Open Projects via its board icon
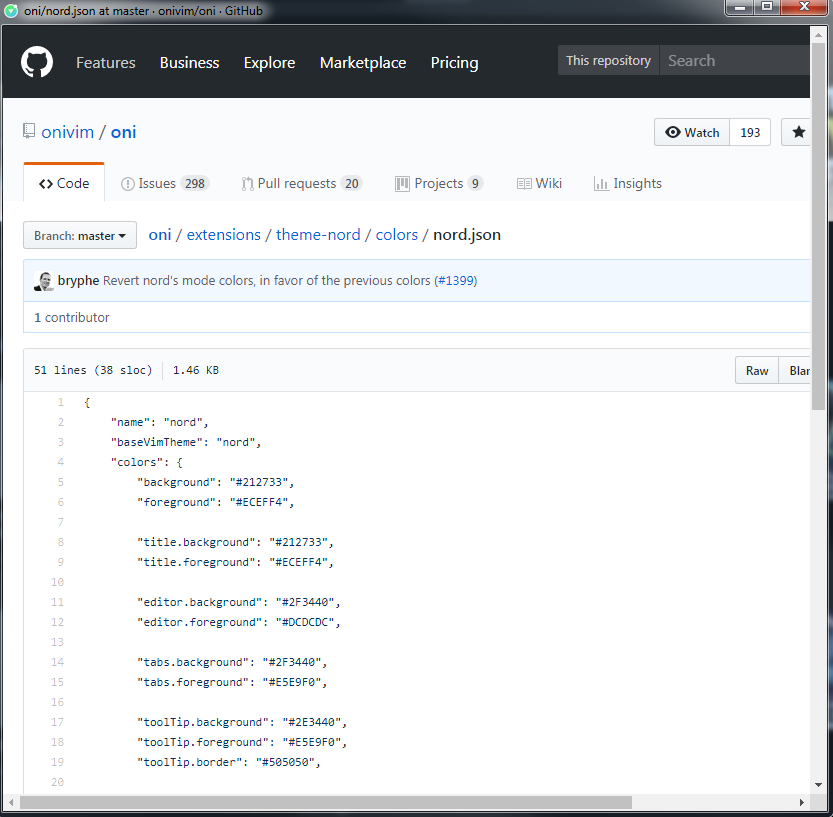Viewport: 833px width, 817px height. 401,183
